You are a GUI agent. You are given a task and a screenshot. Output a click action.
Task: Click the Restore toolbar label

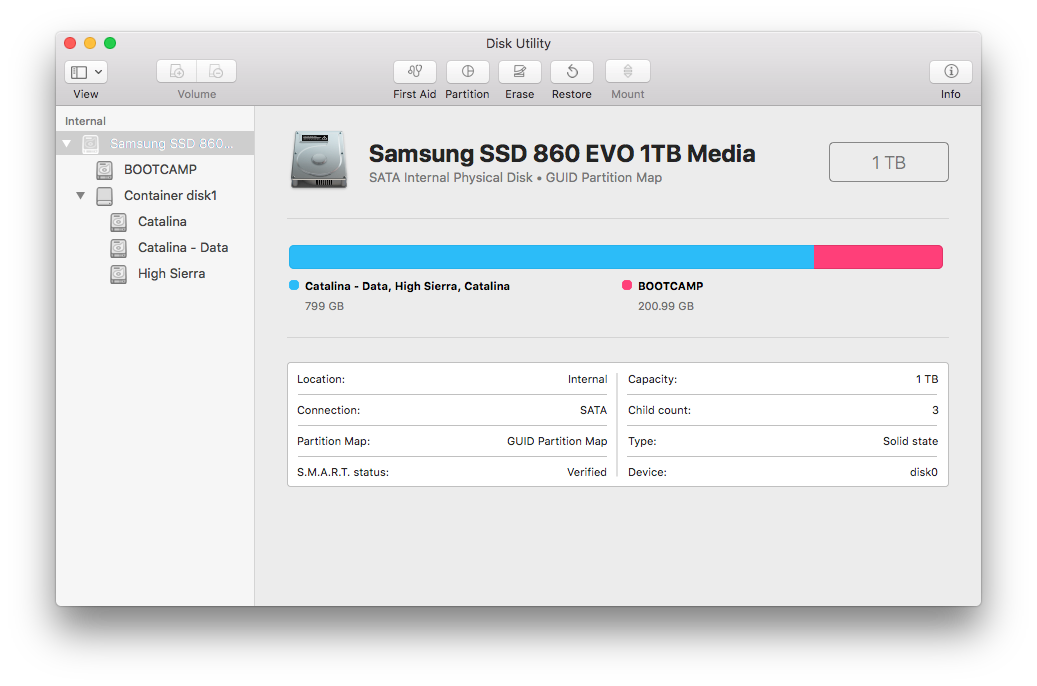(x=572, y=95)
